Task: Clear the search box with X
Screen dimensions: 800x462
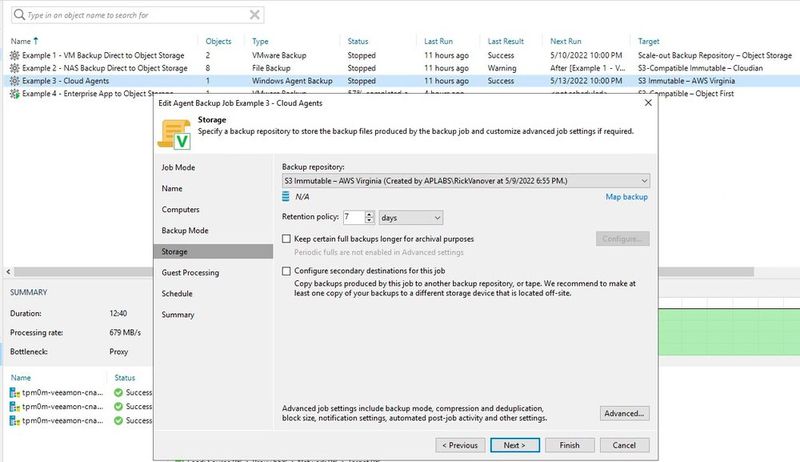Action: (x=255, y=15)
